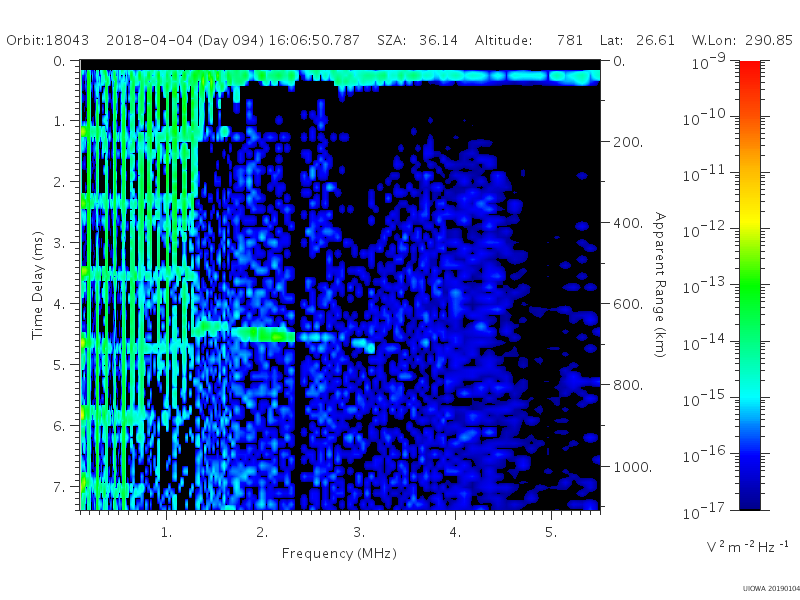Click the Frequency (MHz) axis label

pos(339,554)
